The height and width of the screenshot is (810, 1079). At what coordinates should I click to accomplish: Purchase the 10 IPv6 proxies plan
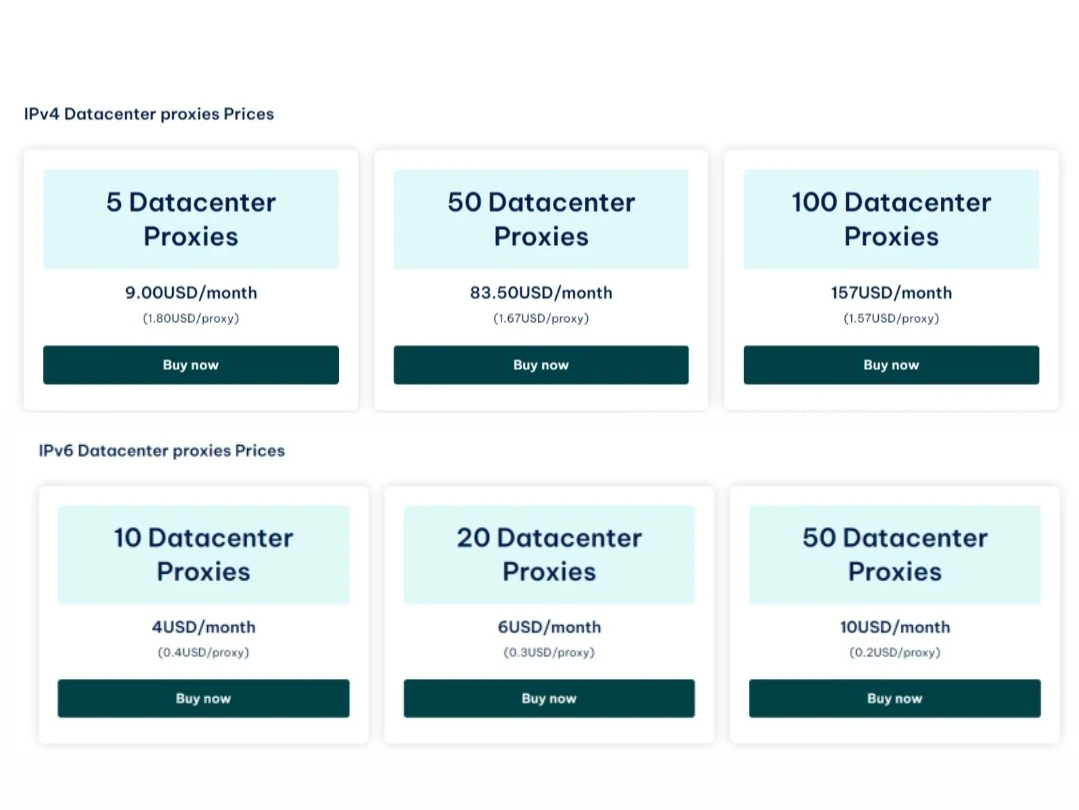coord(203,698)
